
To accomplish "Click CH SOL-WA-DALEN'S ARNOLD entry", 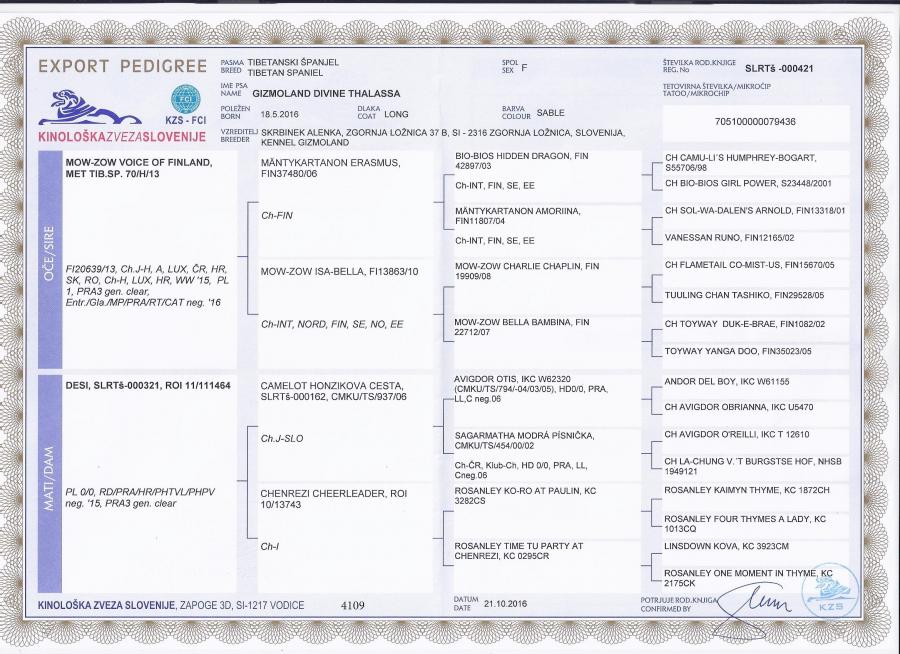I will (x=755, y=210).
